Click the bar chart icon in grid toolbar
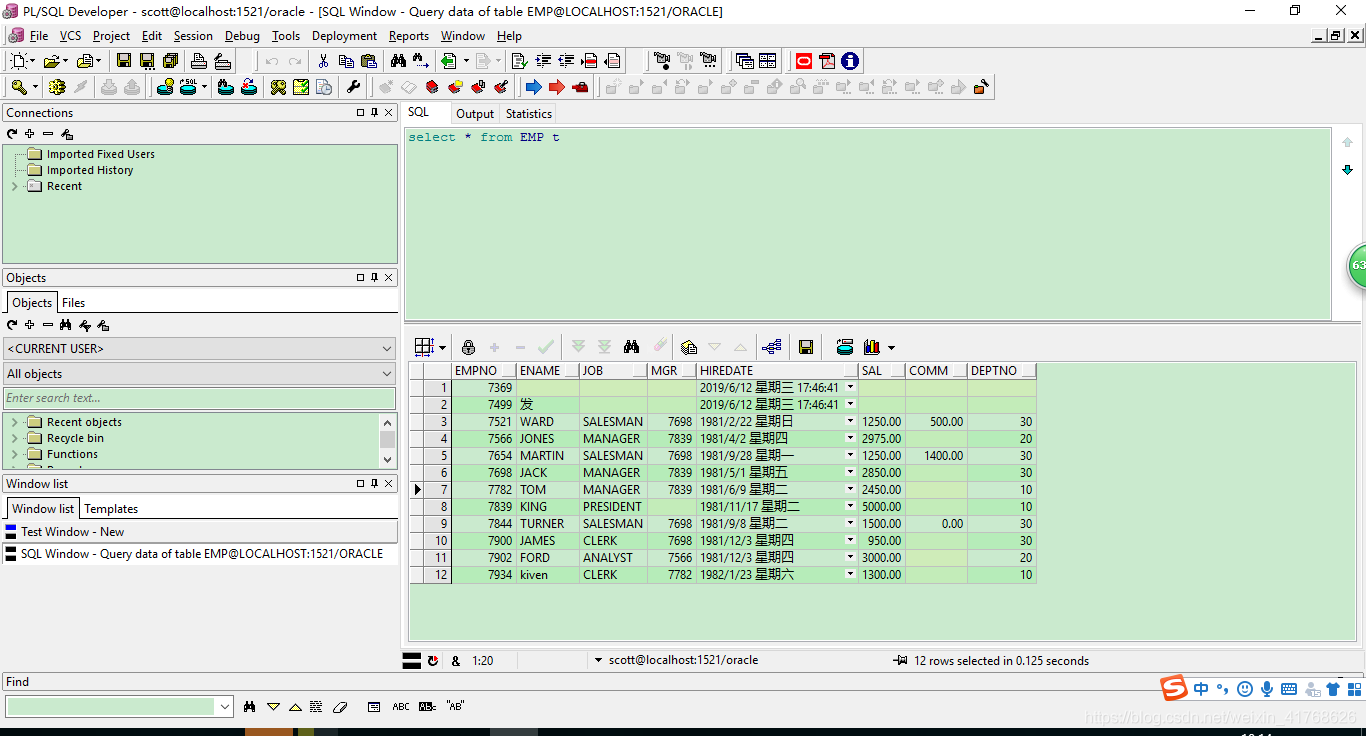This screenshot has height=736, width=1366. click(x=871, y=347)
